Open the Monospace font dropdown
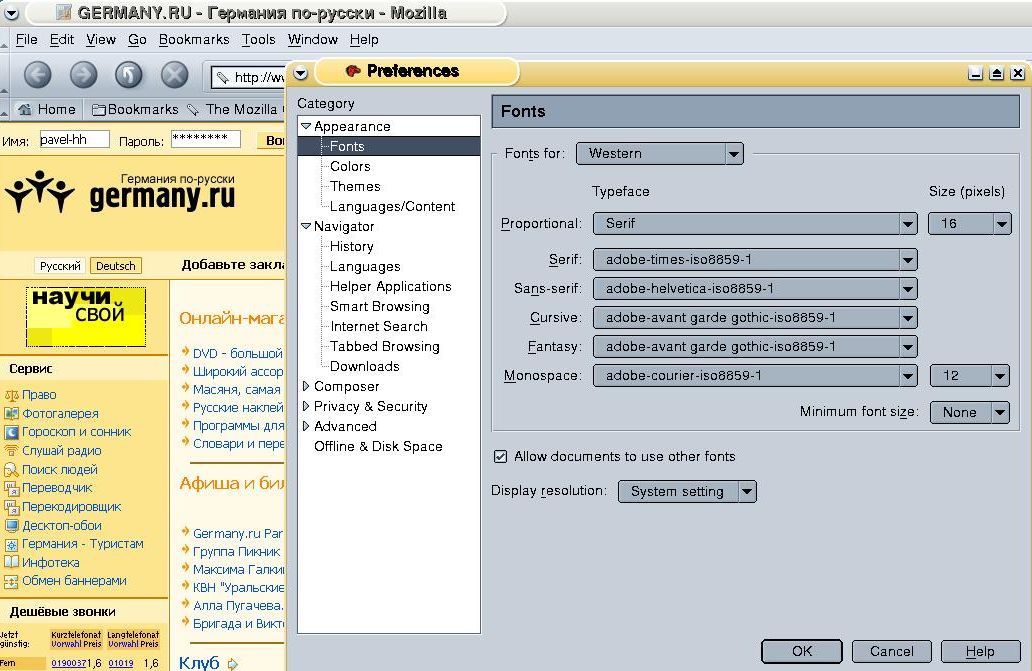 click(x=755, y=376)
